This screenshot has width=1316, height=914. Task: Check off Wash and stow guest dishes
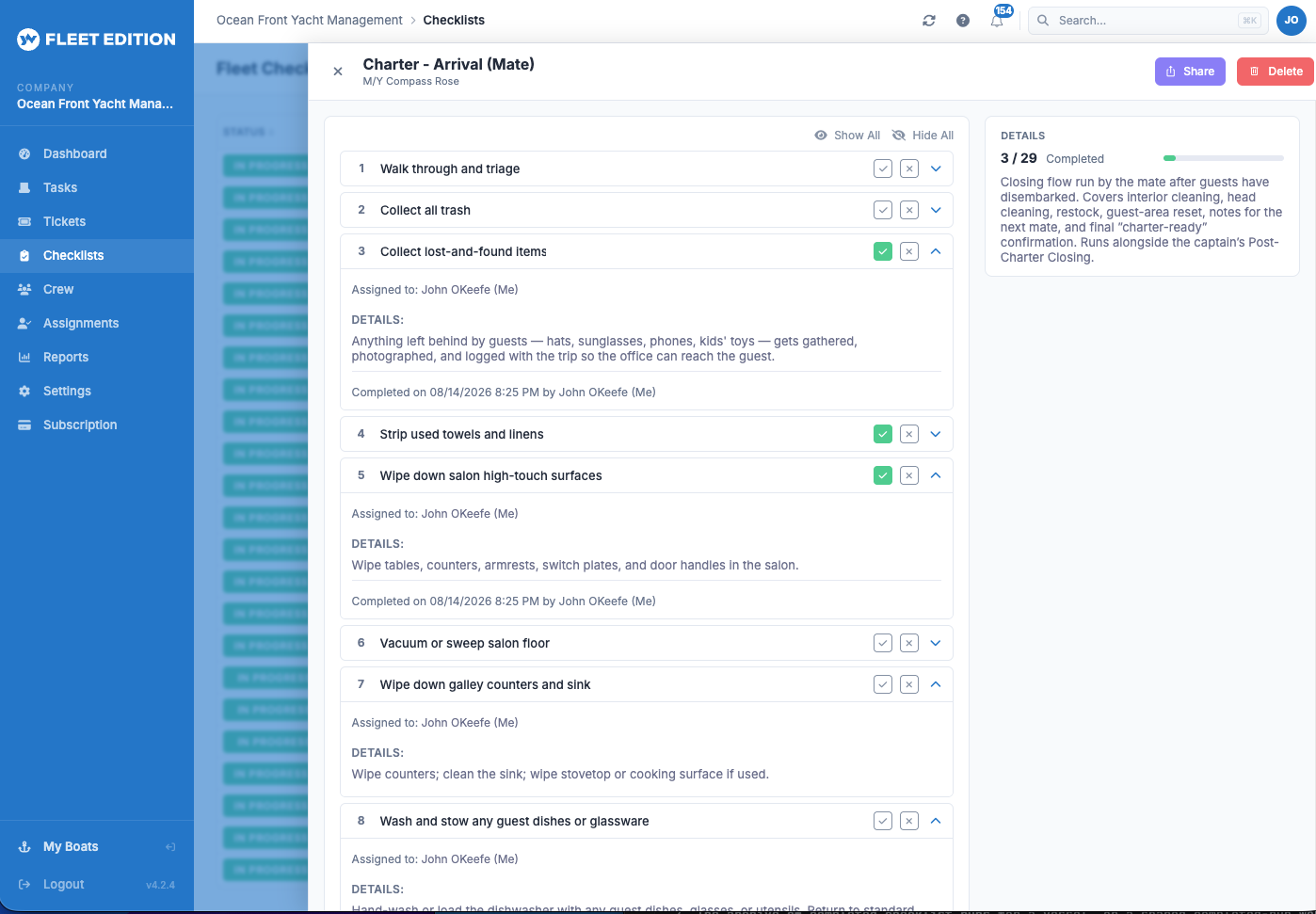(883, 821)
